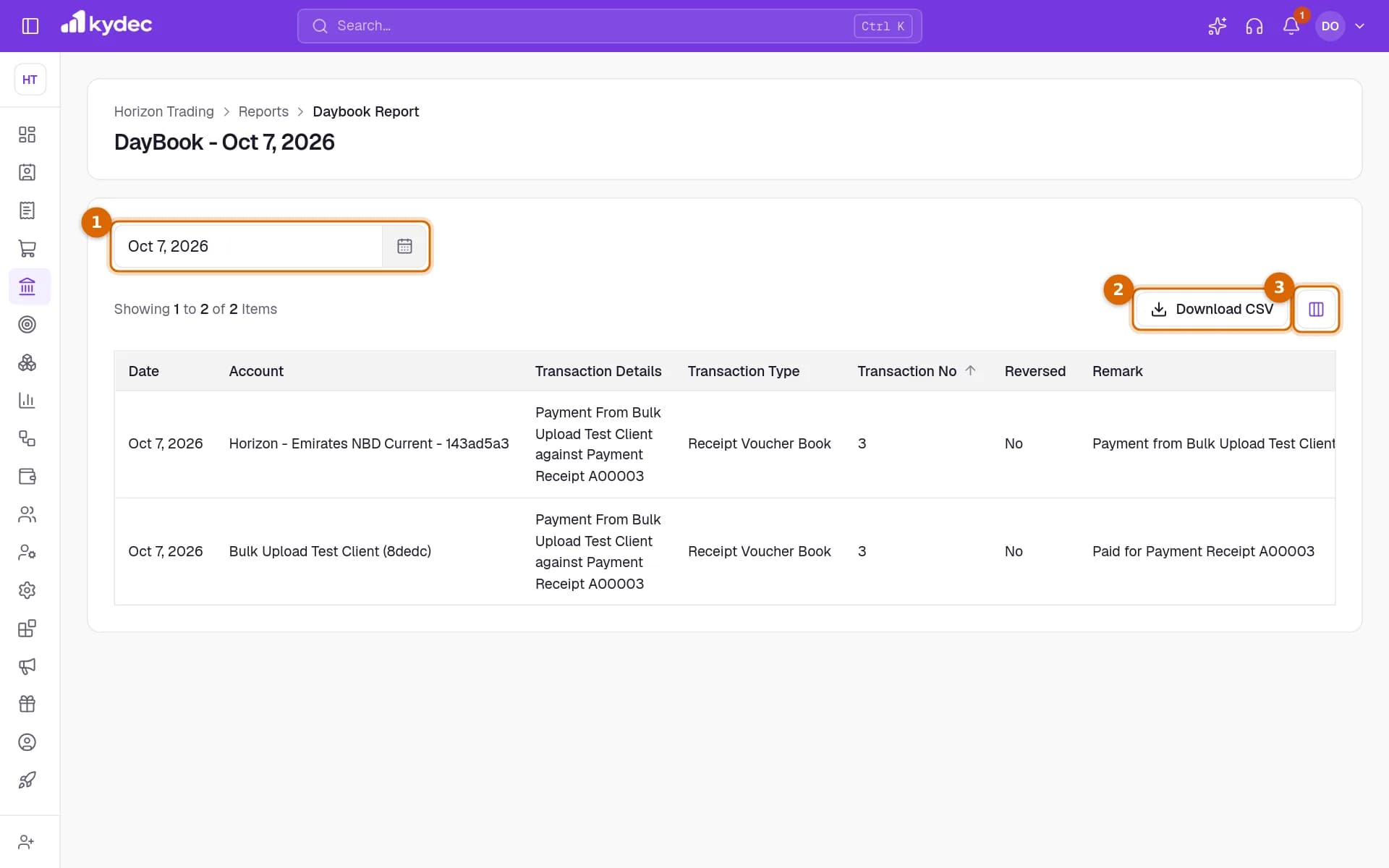Open the invoice document icon in sidebar

pos(27,210)
